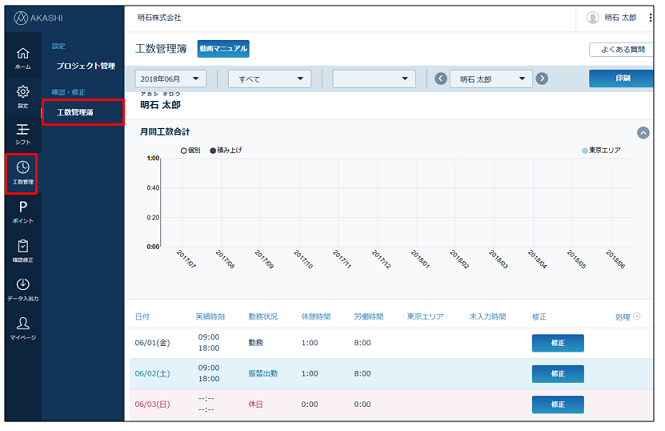The height and width of the screenshot is (431, 665).
Task: Toggle the 東京エリア legend series
Action: pos(605,150)
